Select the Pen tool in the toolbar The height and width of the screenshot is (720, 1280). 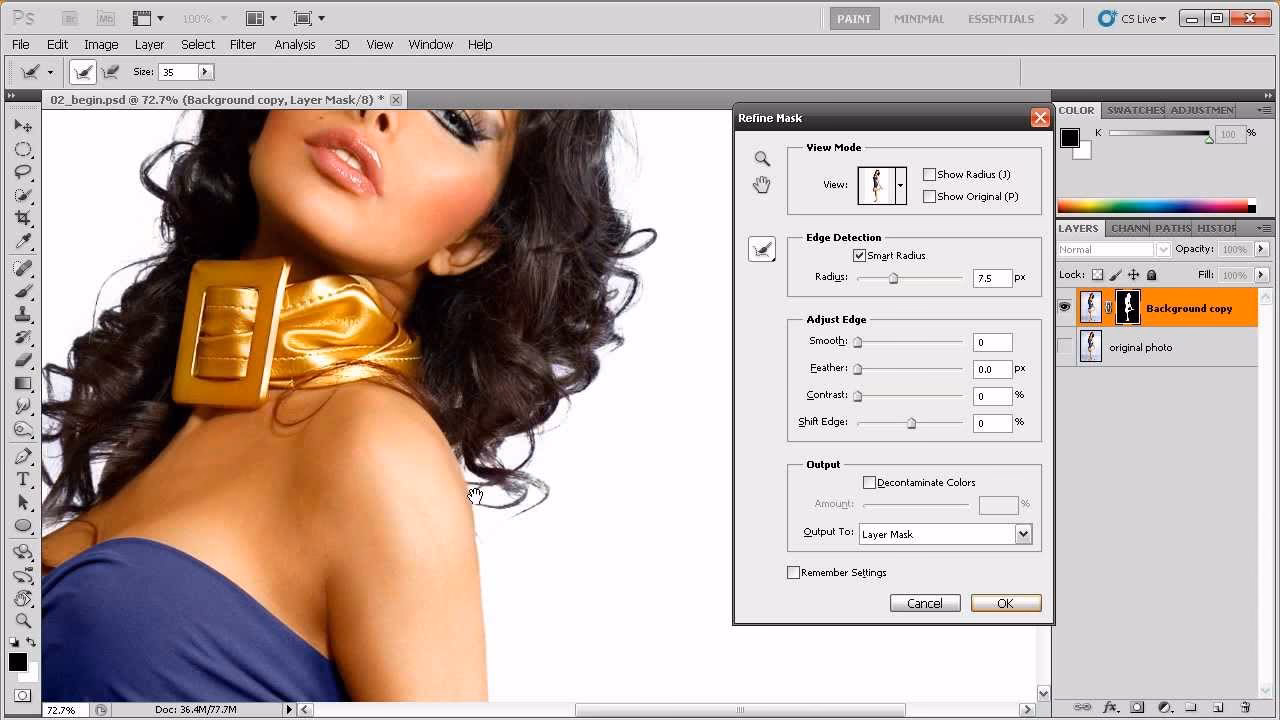pos(22,454)
